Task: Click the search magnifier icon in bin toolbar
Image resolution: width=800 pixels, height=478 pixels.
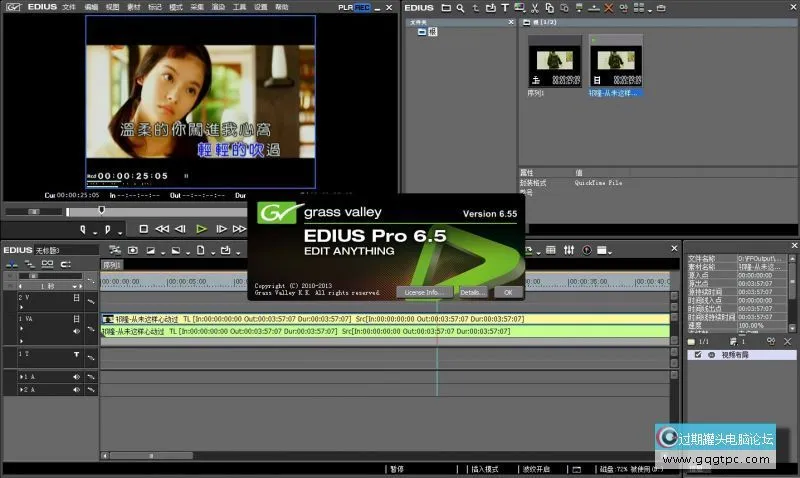Action: pyautogui.click(x=459, y=8)
